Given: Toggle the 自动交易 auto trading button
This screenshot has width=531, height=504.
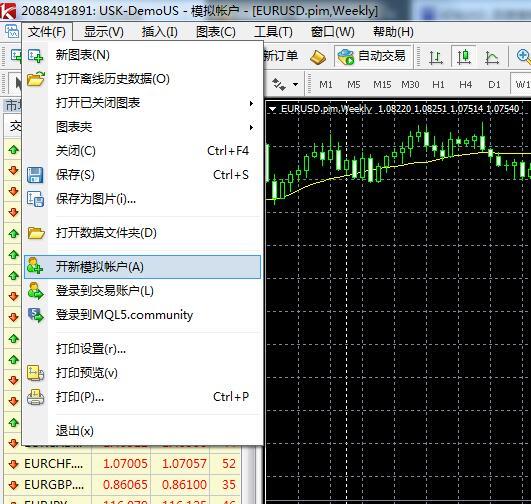Looking at the screenshot, I should click(373, 56).
